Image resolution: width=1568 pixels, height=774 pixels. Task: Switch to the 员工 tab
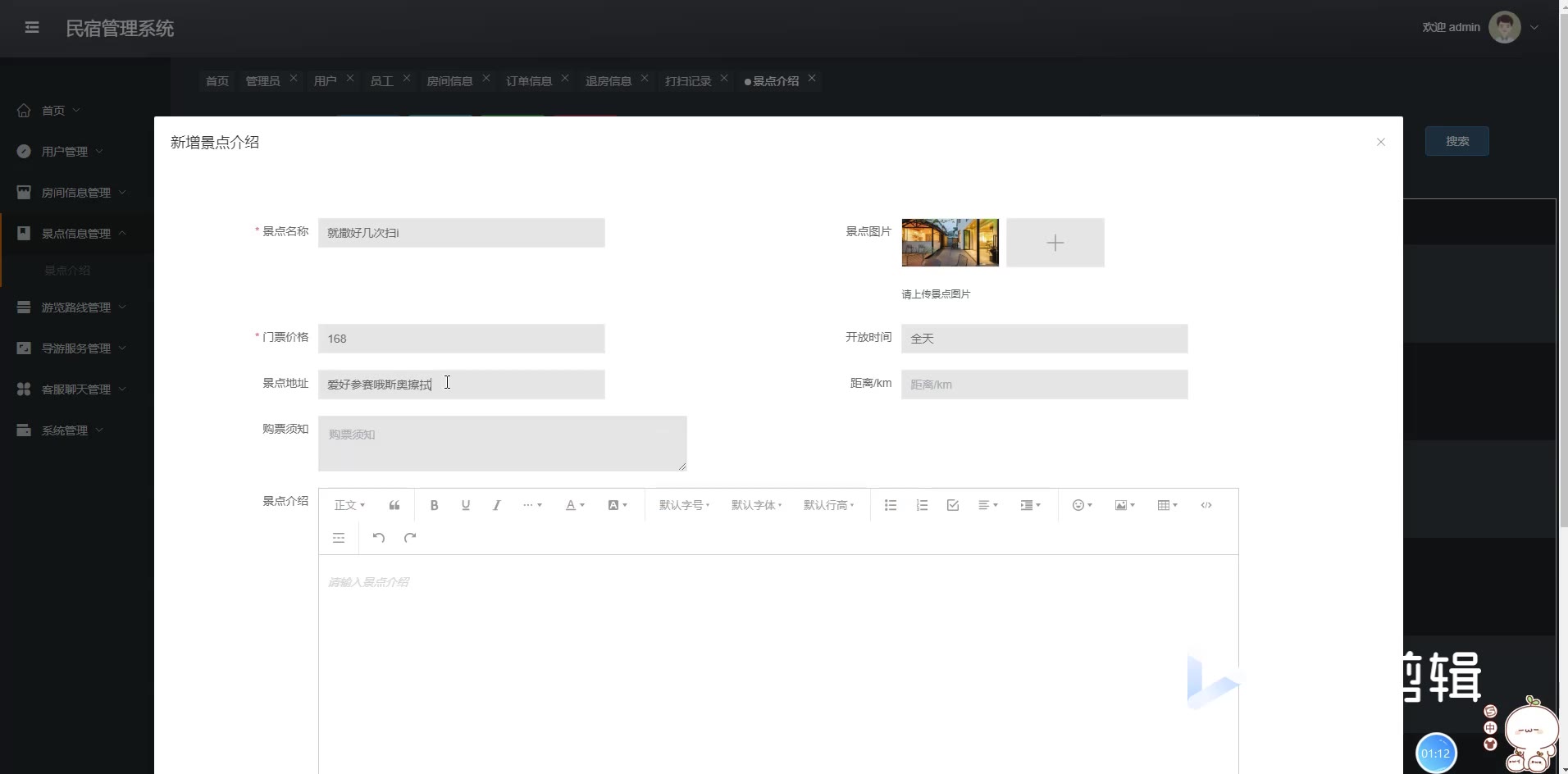[381, 81]
